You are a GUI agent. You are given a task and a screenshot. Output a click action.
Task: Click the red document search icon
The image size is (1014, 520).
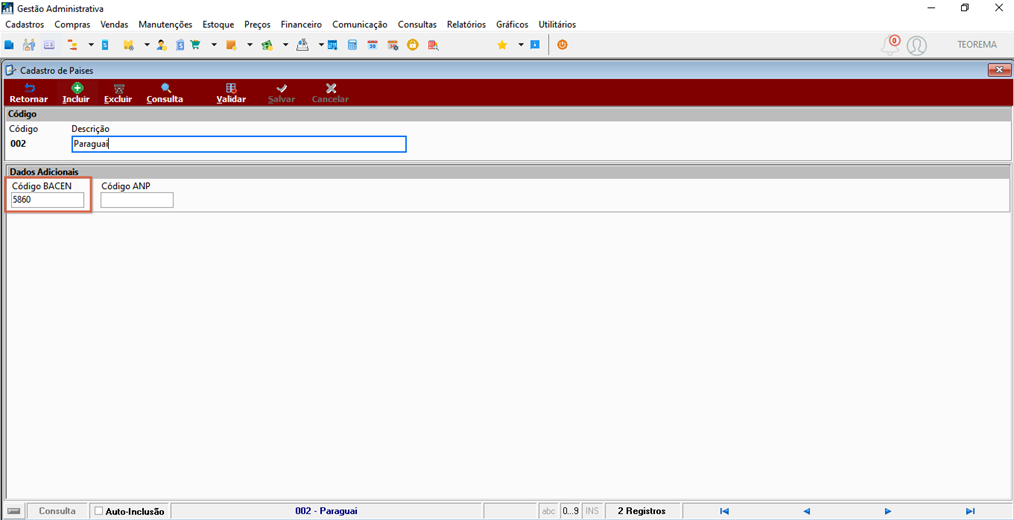click(x=433, y=45)
